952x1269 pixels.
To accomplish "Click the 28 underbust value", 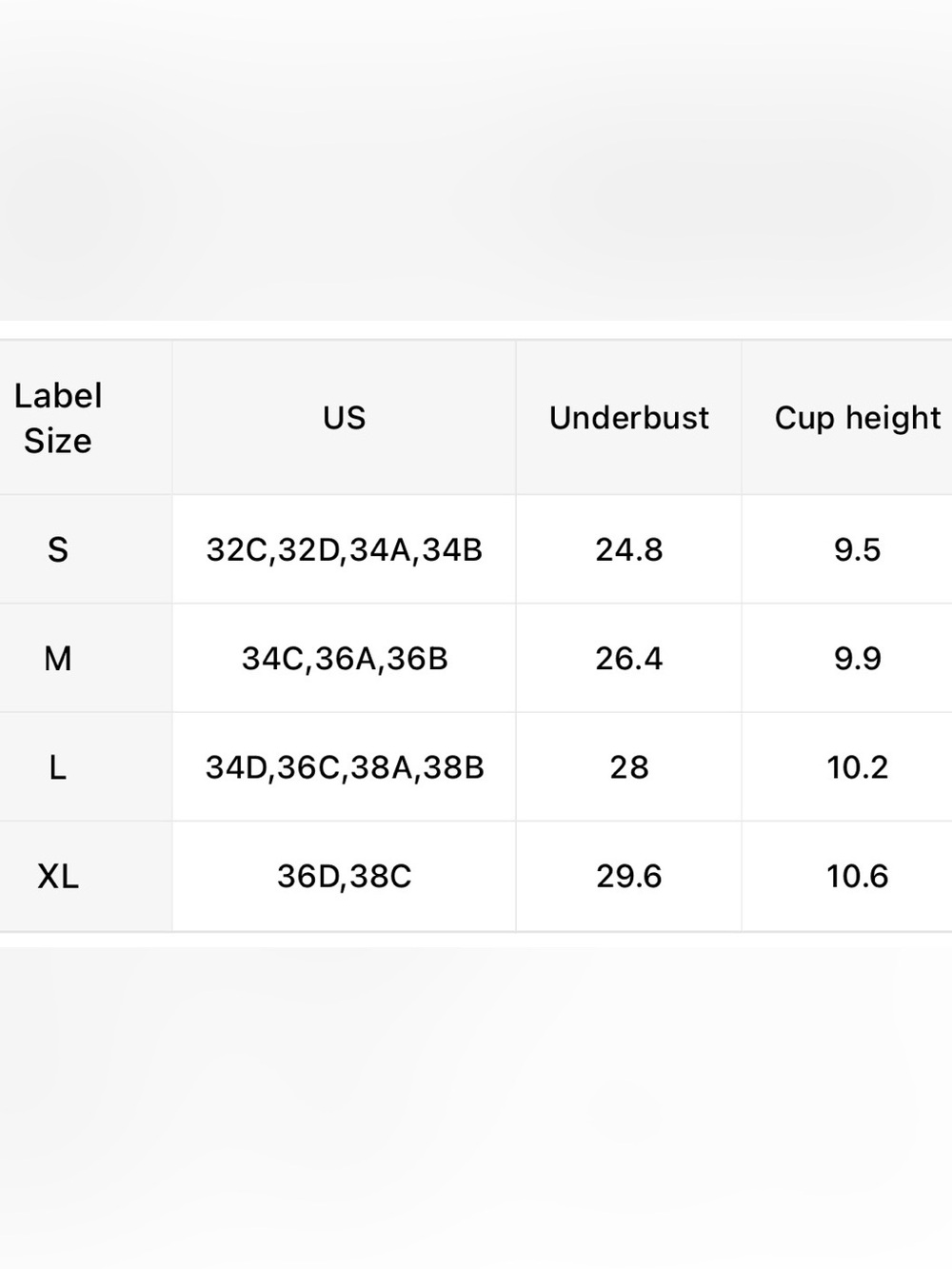I will click(x=628, y=766).
